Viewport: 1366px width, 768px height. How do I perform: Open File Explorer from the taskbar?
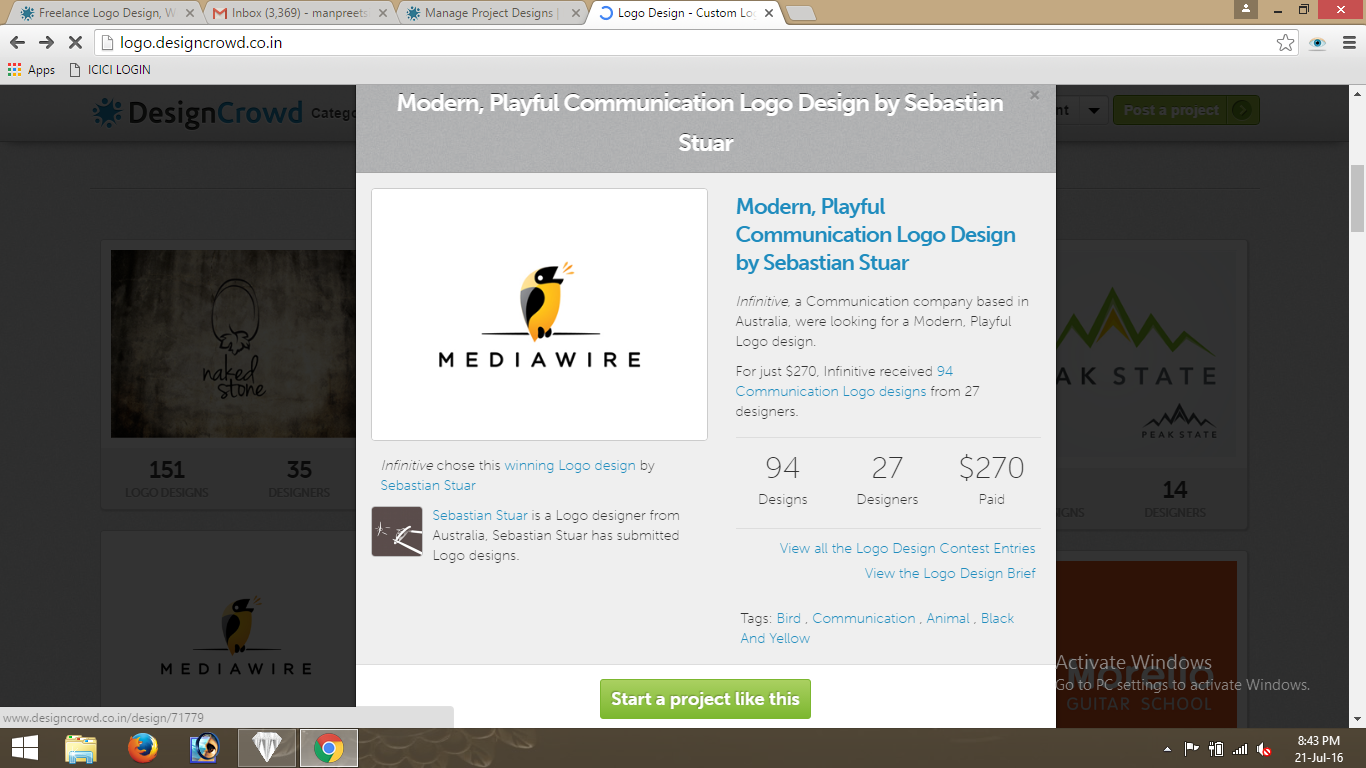tap(81, 748)
